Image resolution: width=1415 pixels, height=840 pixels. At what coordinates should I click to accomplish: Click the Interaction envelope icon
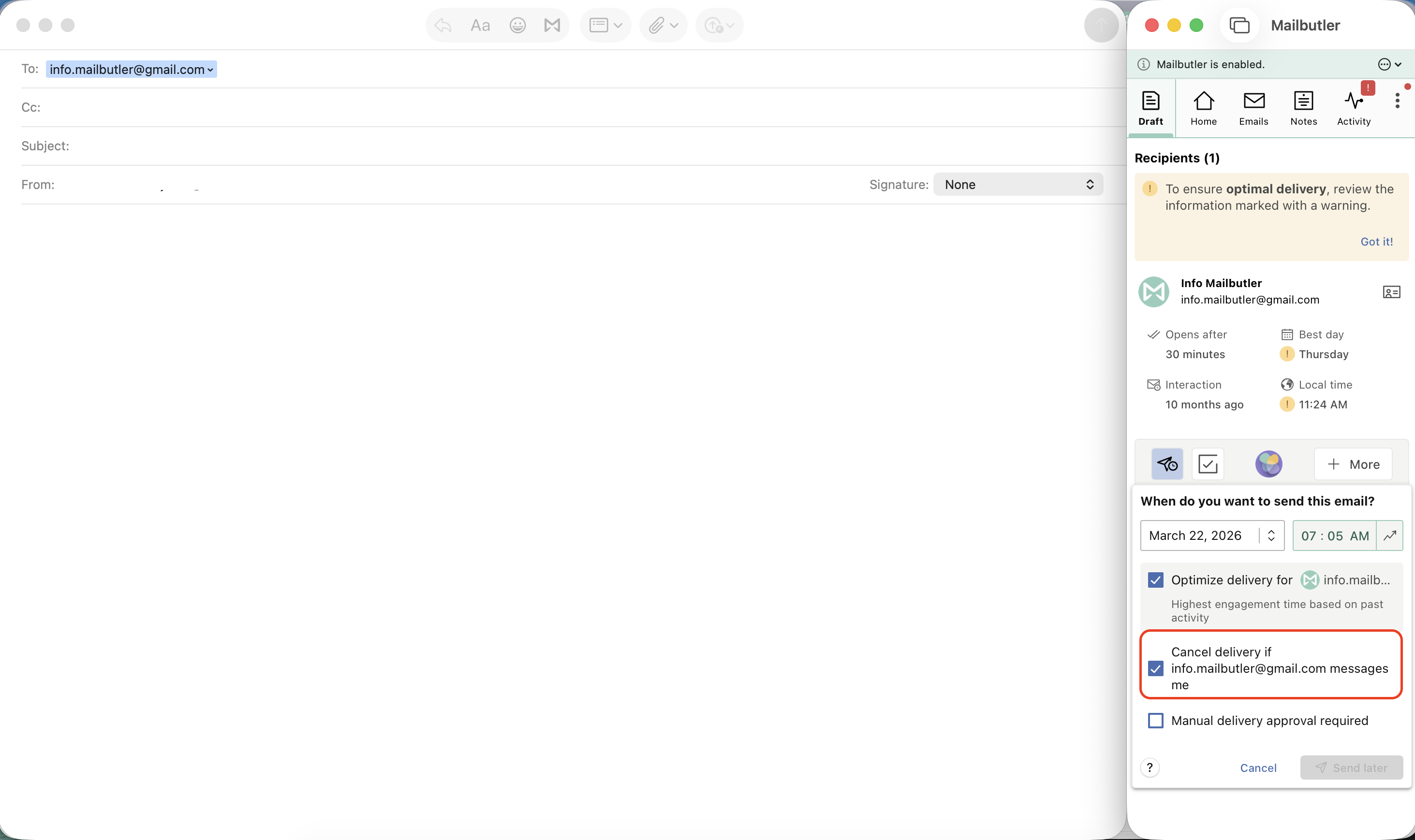pyautogui.click(x=1153, y=385)
